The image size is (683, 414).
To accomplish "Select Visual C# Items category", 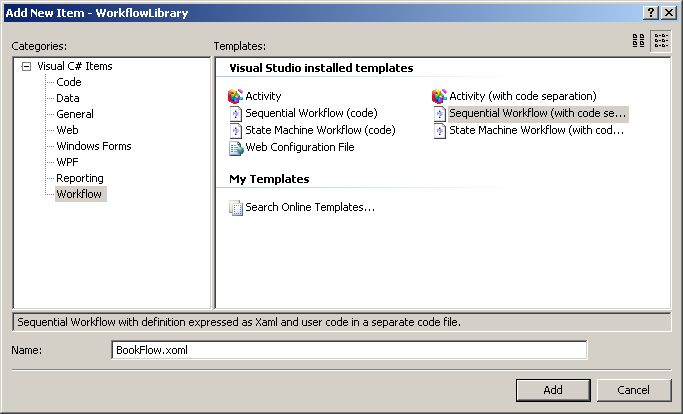I will click(x=75, y=66).
